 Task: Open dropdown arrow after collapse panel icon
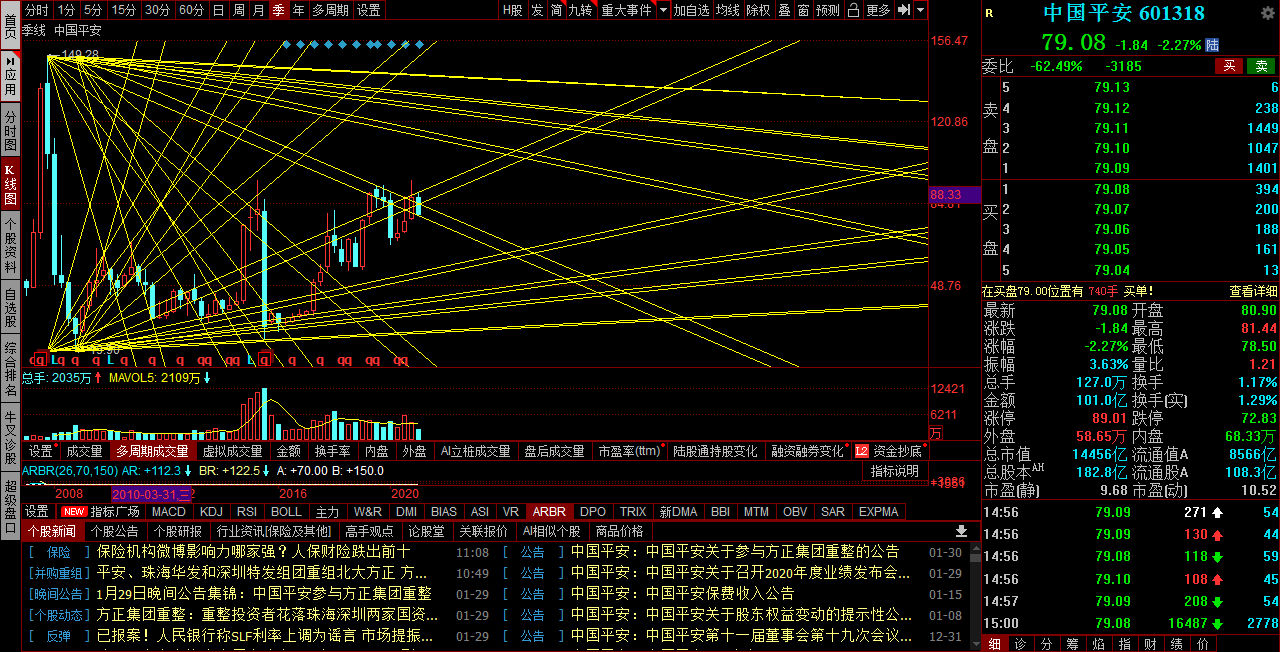tap(920, 10)
